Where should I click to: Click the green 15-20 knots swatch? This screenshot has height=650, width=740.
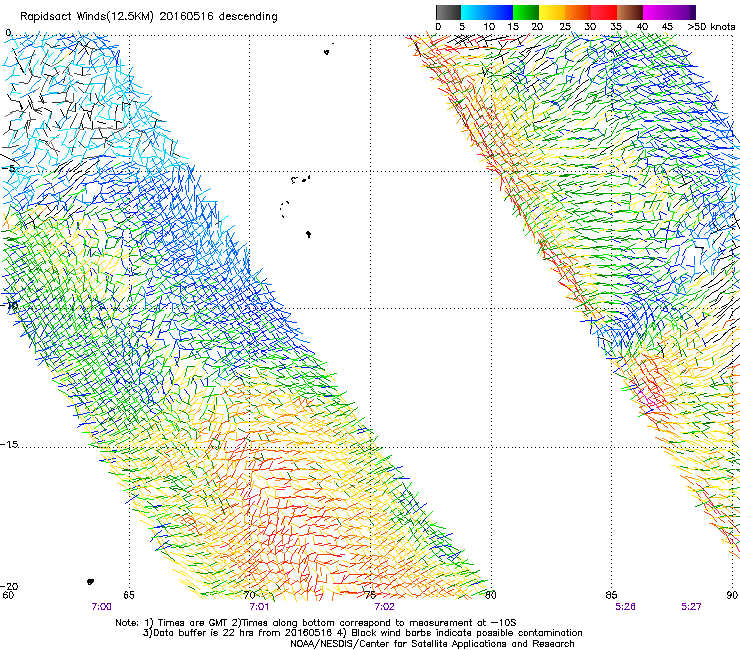coord(526,12)
